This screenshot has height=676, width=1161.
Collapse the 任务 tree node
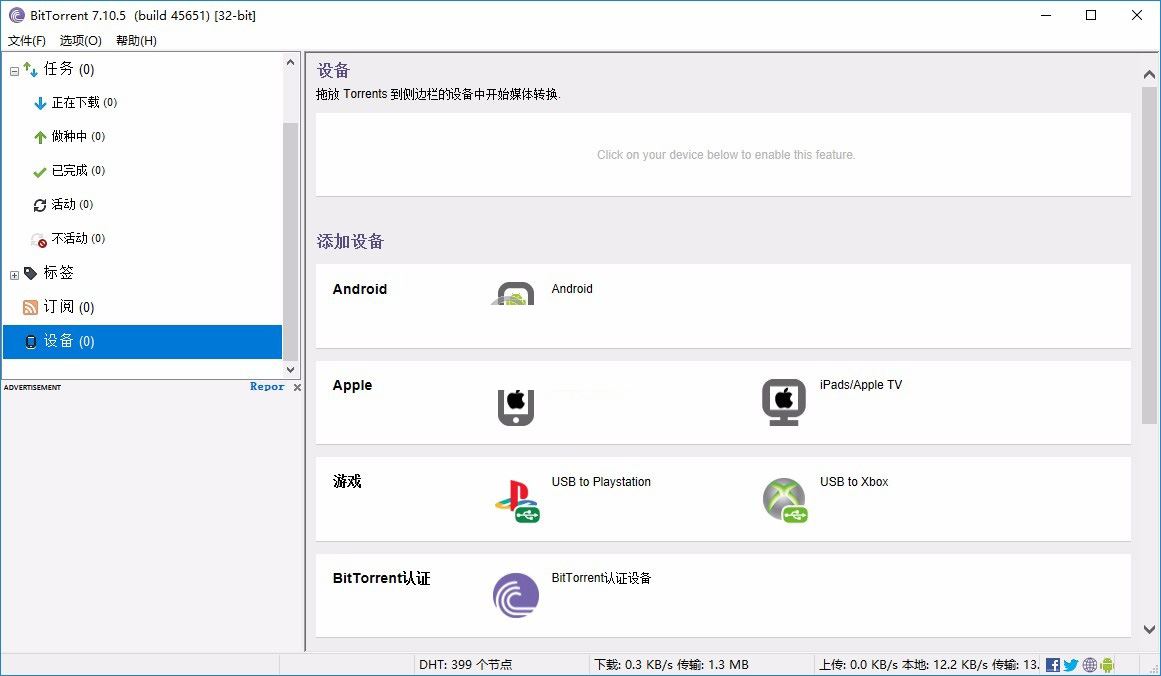click(14, 72)
